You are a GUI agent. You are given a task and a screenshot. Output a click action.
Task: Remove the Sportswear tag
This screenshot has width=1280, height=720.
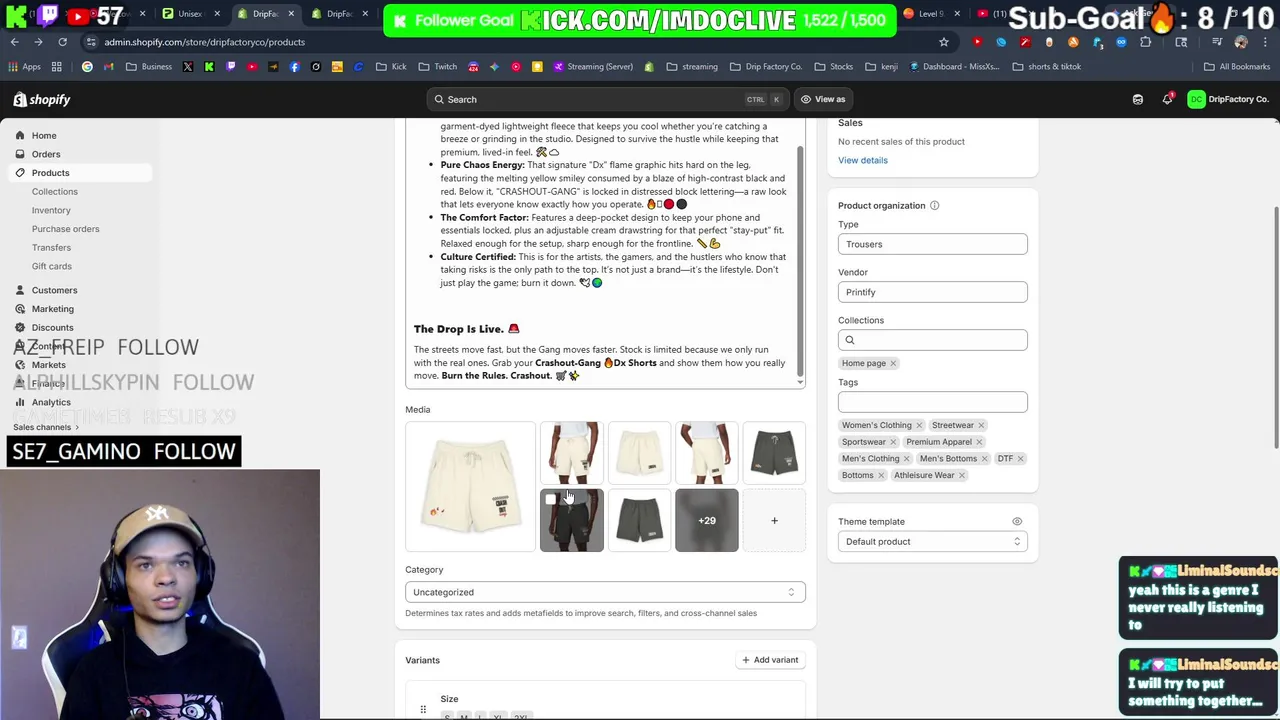pos(893,442)
